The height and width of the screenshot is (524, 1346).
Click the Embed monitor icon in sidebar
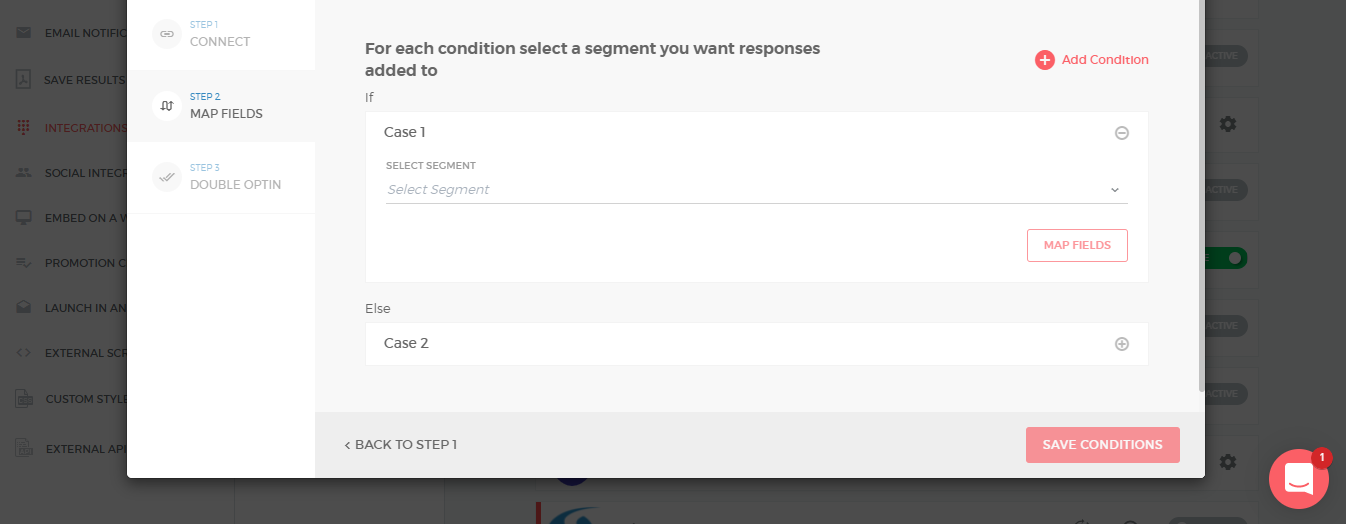click(23, 217)
